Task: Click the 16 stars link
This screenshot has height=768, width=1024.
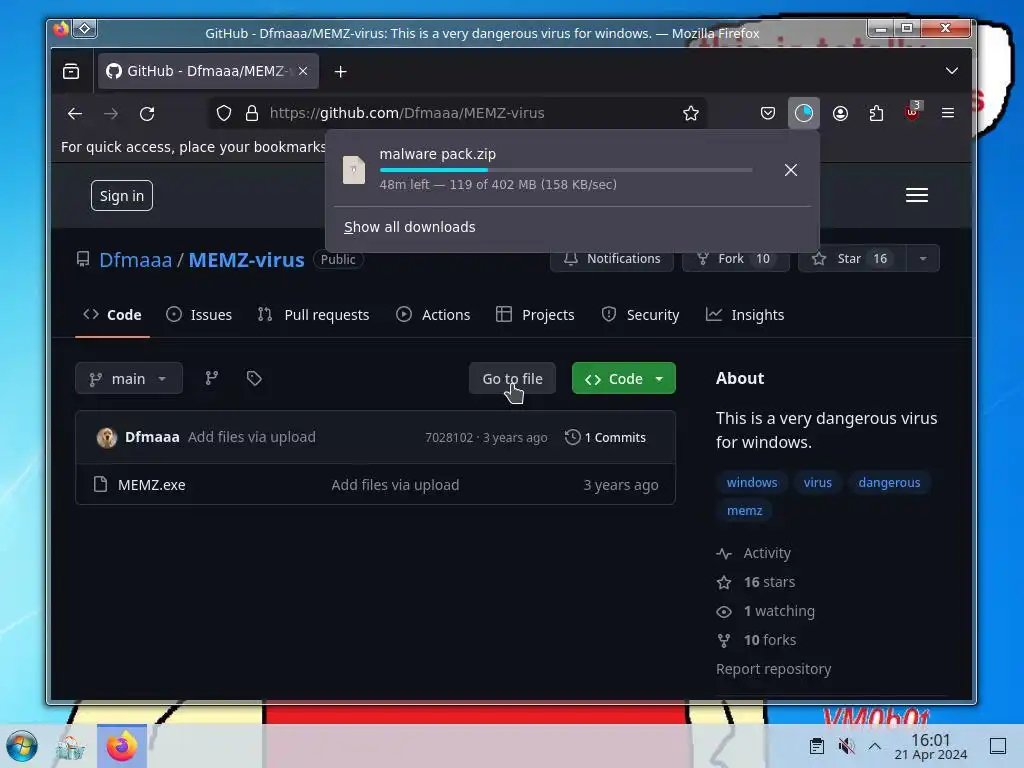Action: click(x=756, y=582)
